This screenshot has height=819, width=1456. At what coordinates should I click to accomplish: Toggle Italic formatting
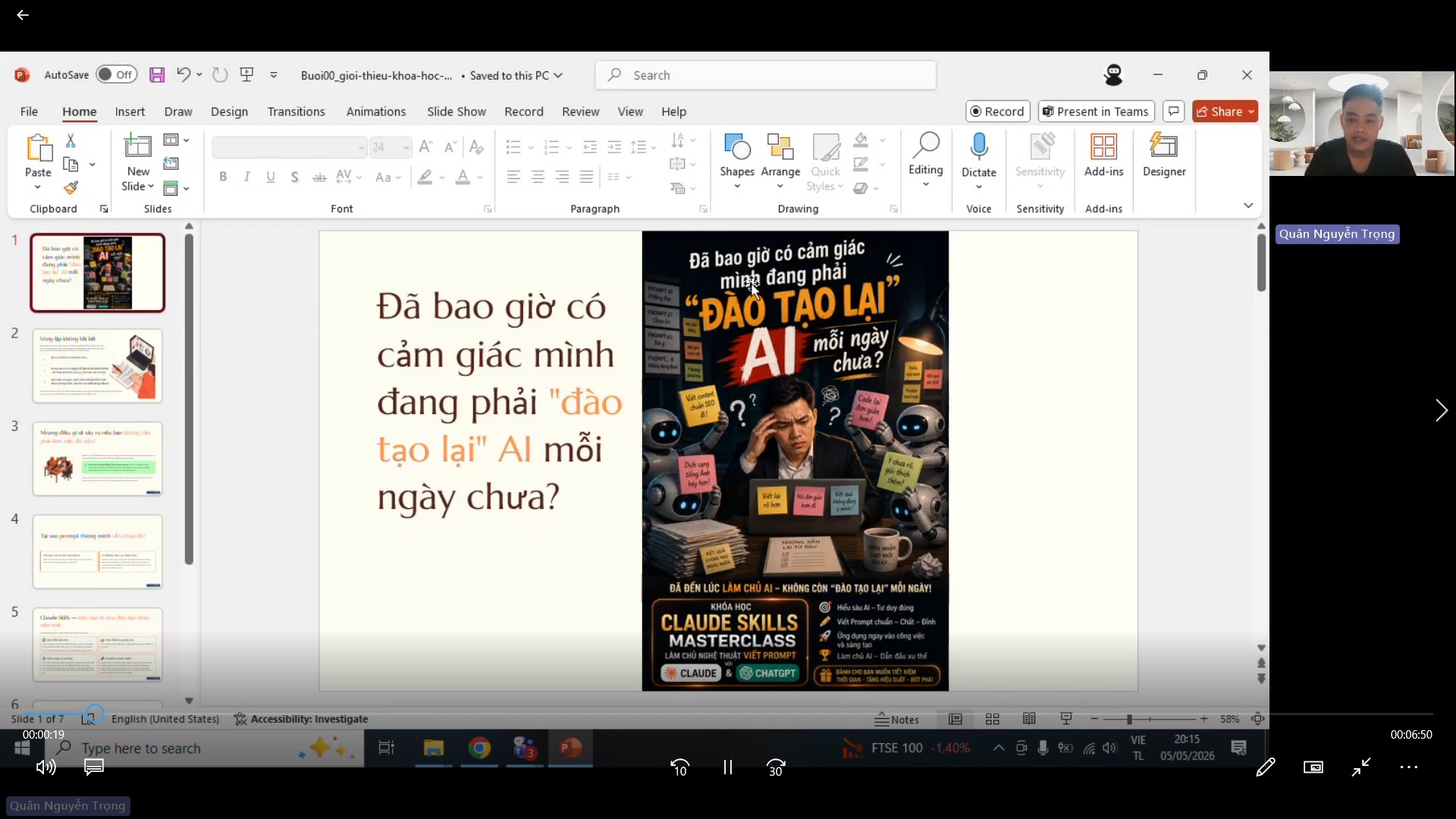[x=246, y=177]
